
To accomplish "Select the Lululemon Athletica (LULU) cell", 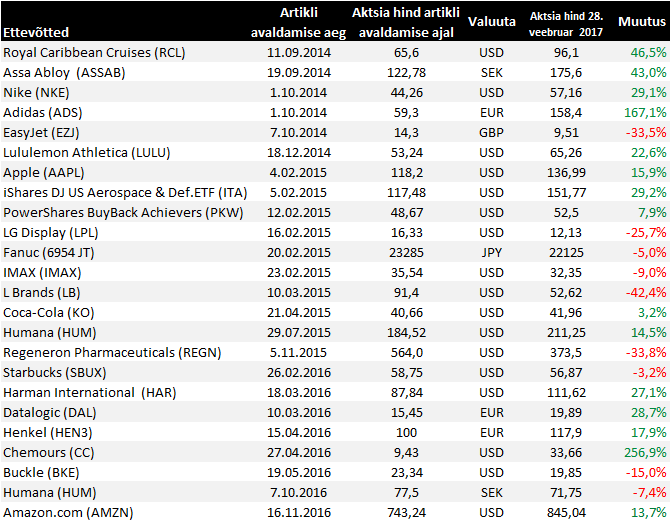I will point(87,152).
